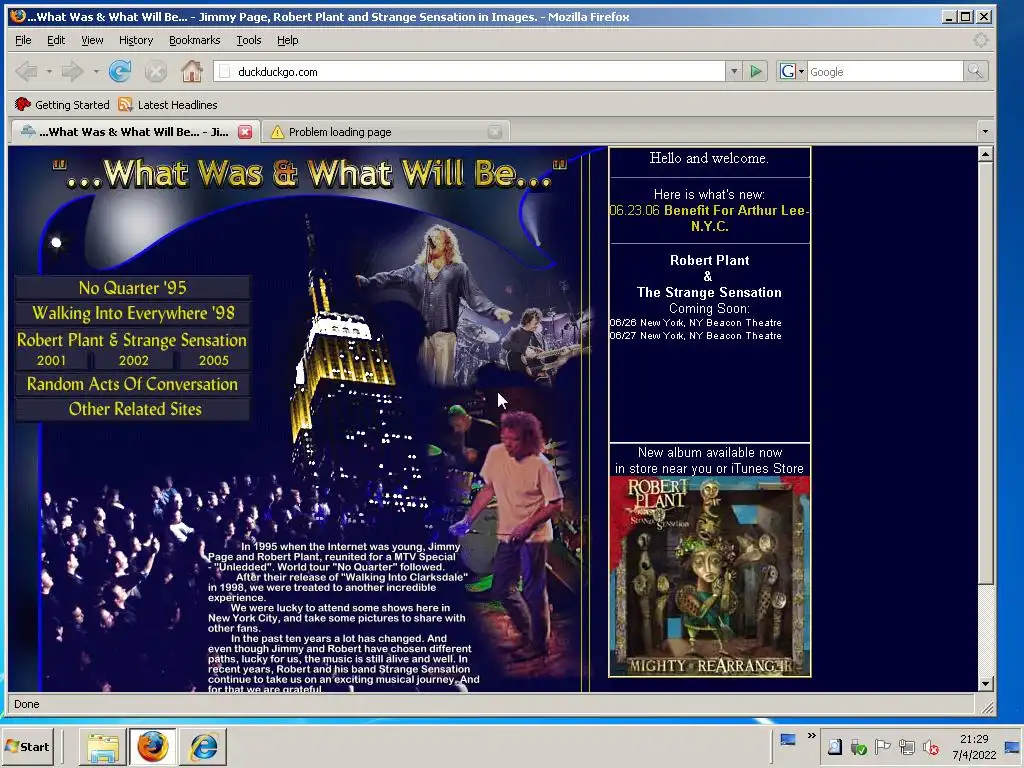This screenshot has width=1024, height=768.
Task: Click the 06/26 New York Beacon Theatre entry
Action: (x=696, y=323)
